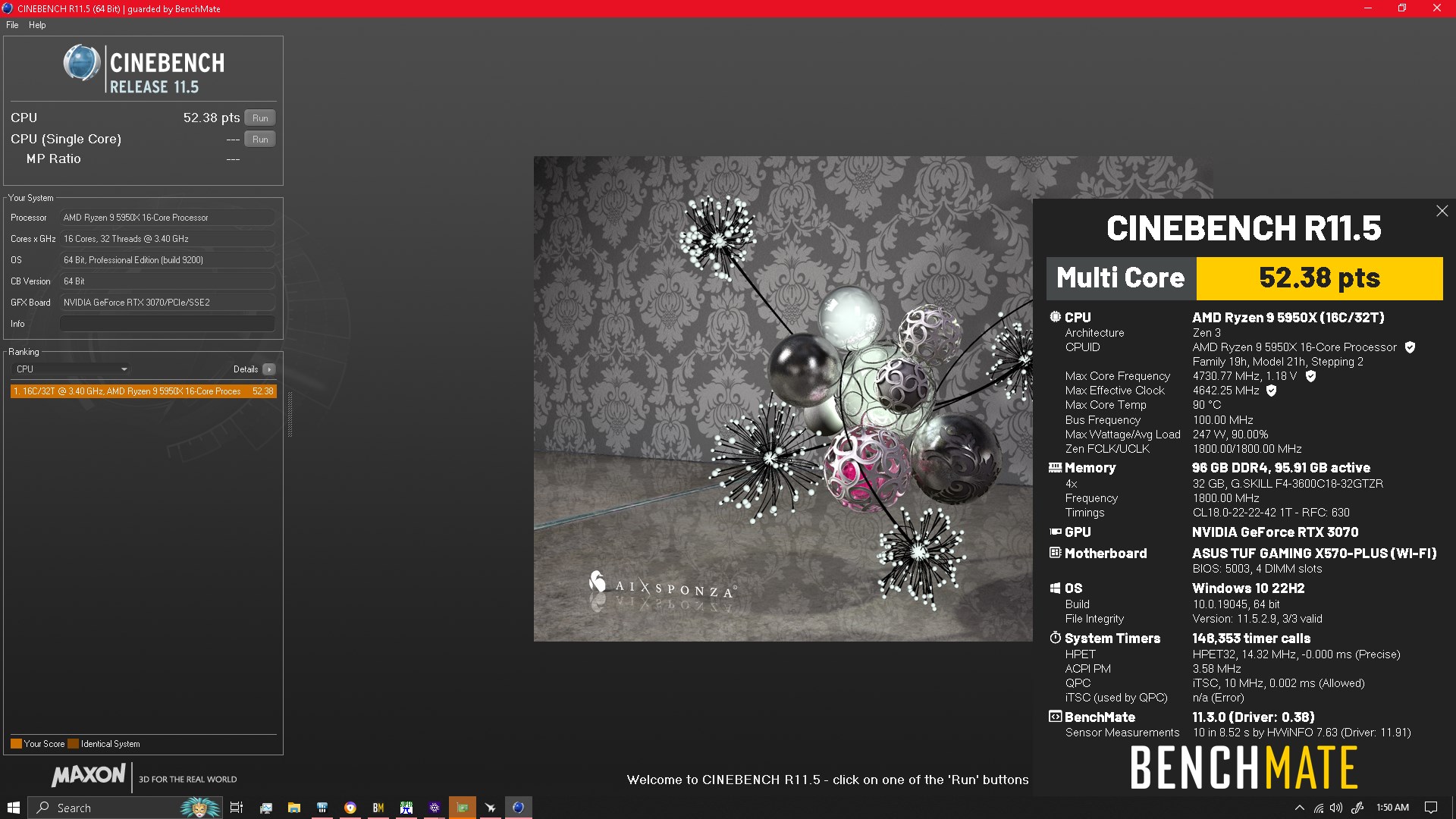Open the pen workspace tray icon
Screen dimensions: 1456x819
pyautogui.click(x=1357, y=808)
